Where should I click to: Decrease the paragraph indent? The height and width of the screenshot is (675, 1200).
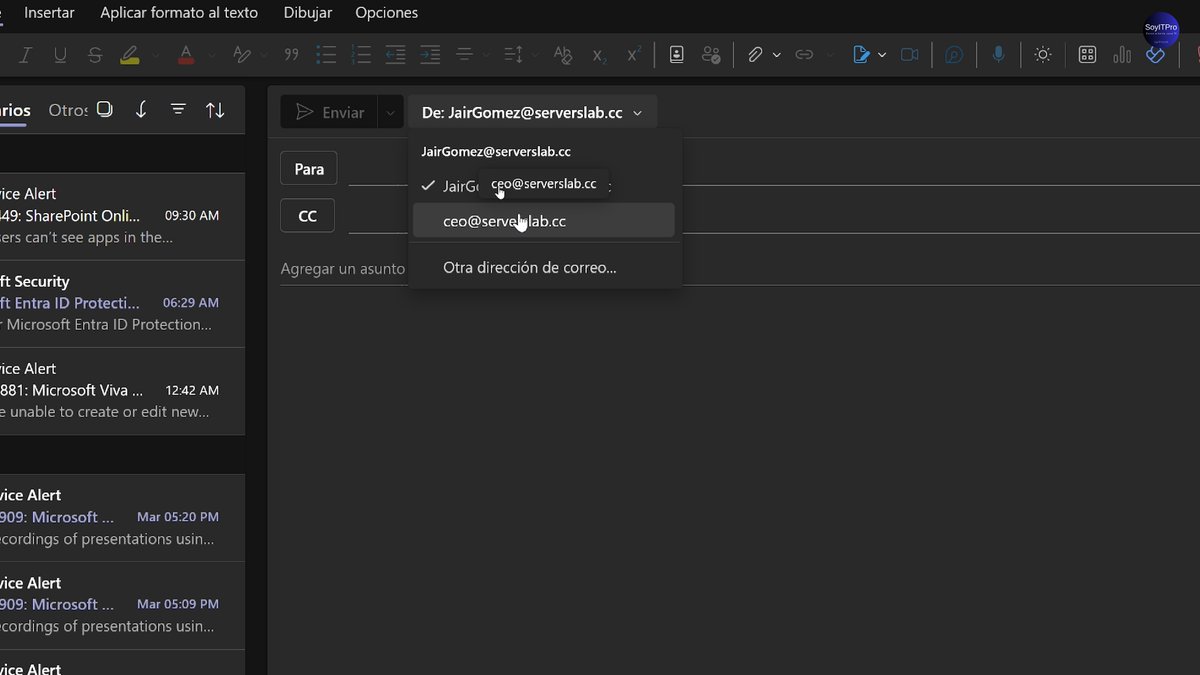point(396,55)
